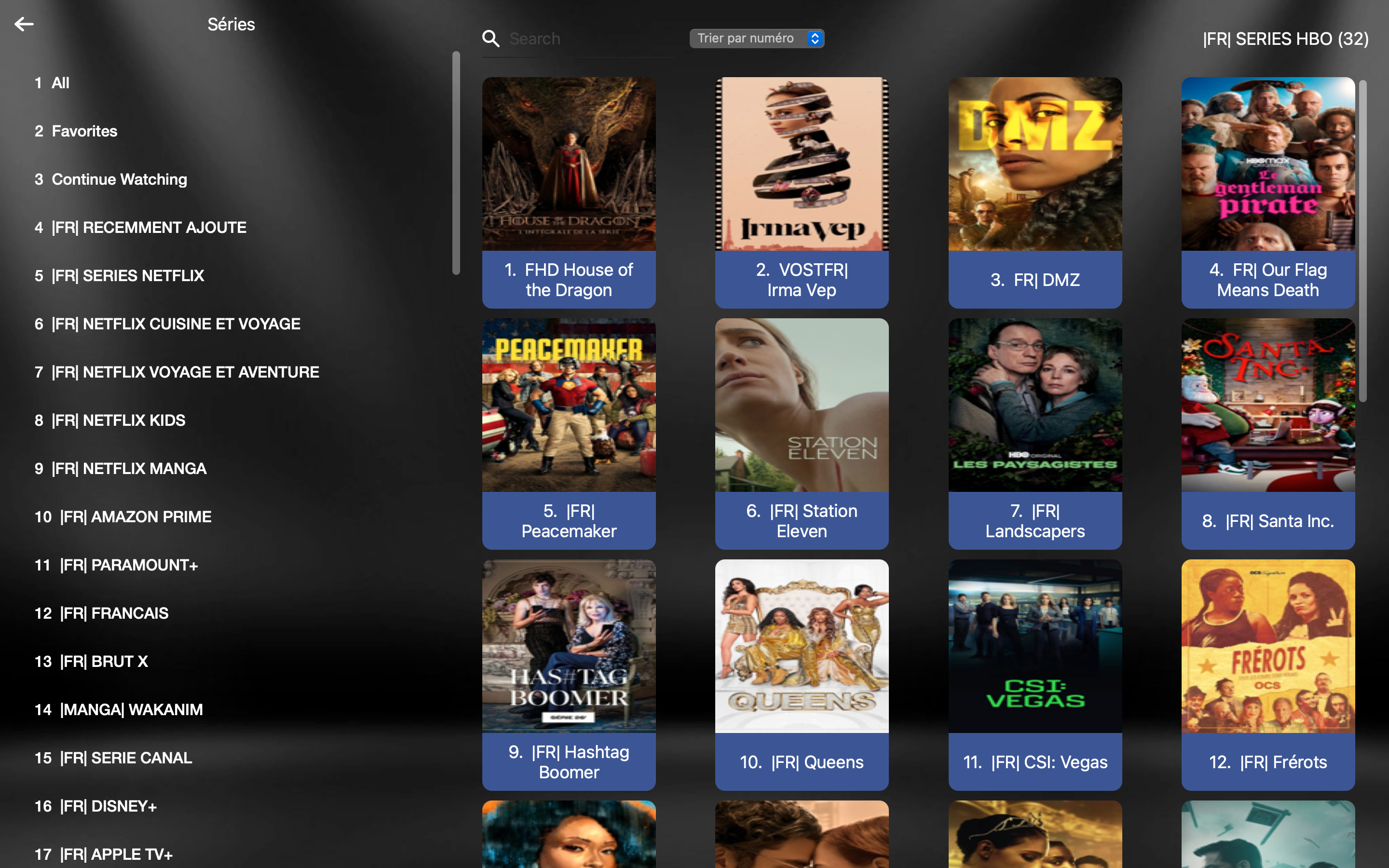The width and height of the screenshot is (1389, 868).
Task: Open the Trier par numéro dropdown
Action: coord(757,39)
